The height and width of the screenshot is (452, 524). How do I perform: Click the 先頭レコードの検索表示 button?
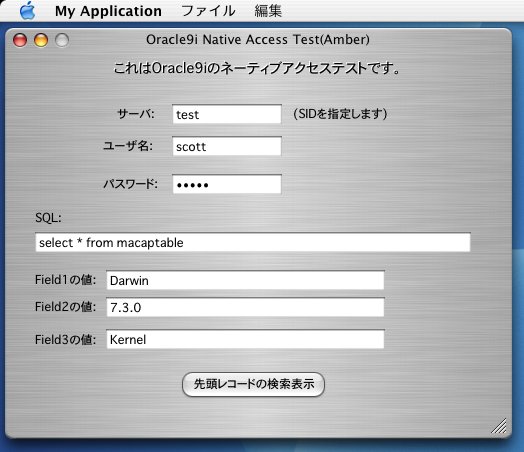(253, 385)
